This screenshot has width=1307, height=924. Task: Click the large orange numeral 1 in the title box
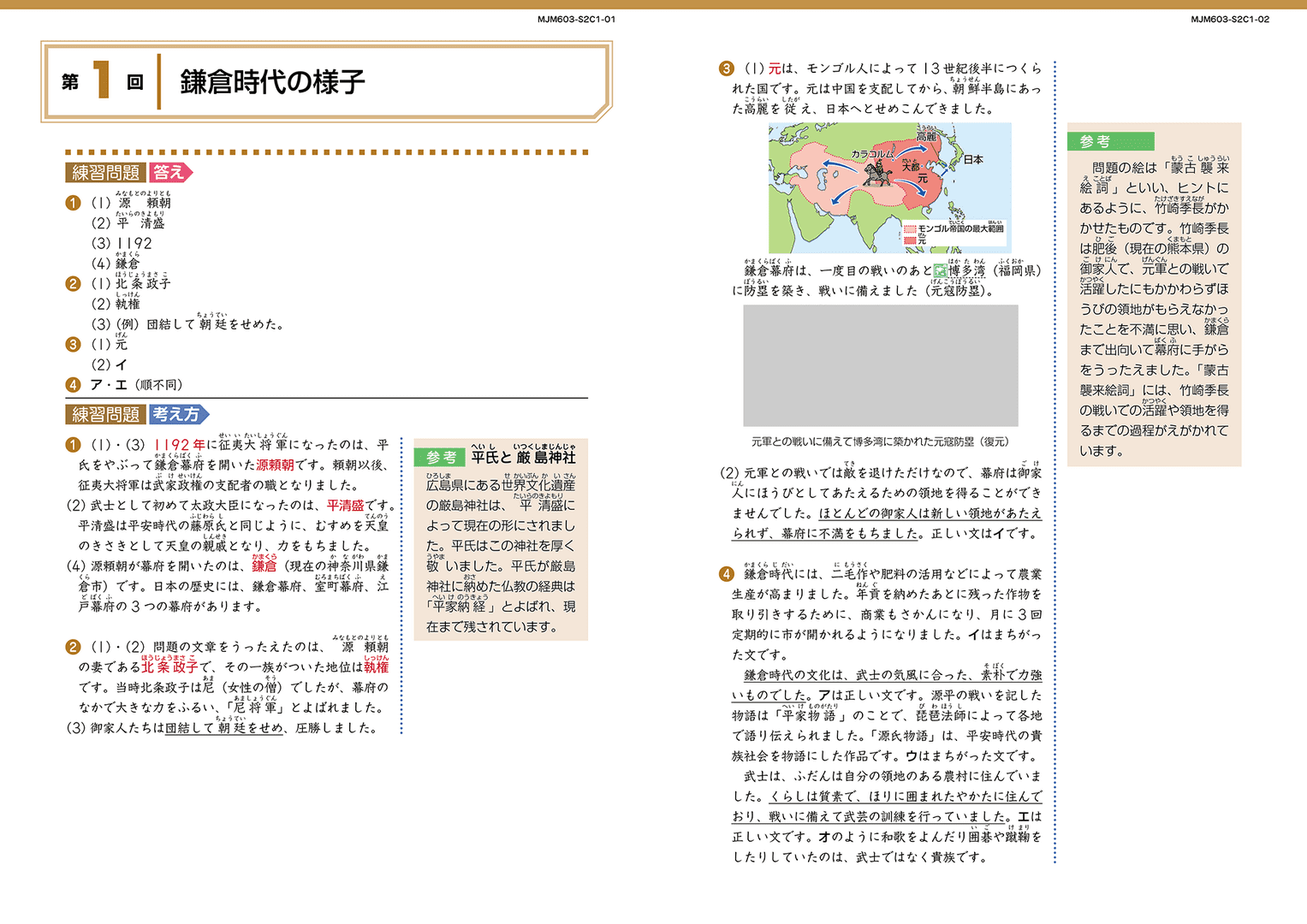(102, 80)
